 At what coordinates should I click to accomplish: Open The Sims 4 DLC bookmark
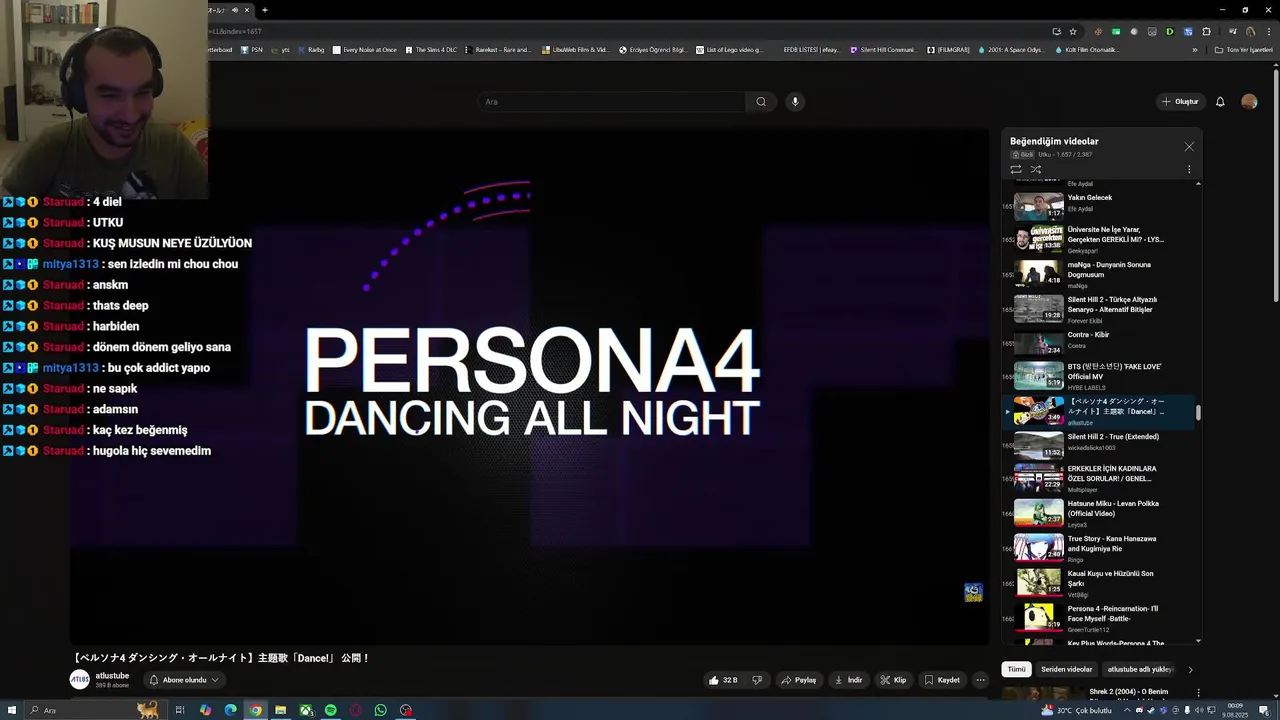(430, 50)
